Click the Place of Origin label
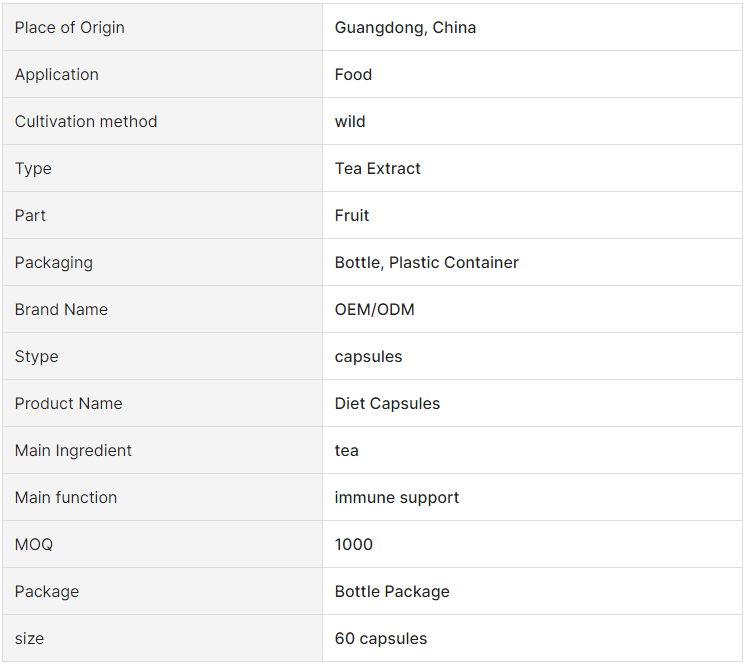Image resolution: width=745 pixels, height=665 pixels. pos(69,28)
